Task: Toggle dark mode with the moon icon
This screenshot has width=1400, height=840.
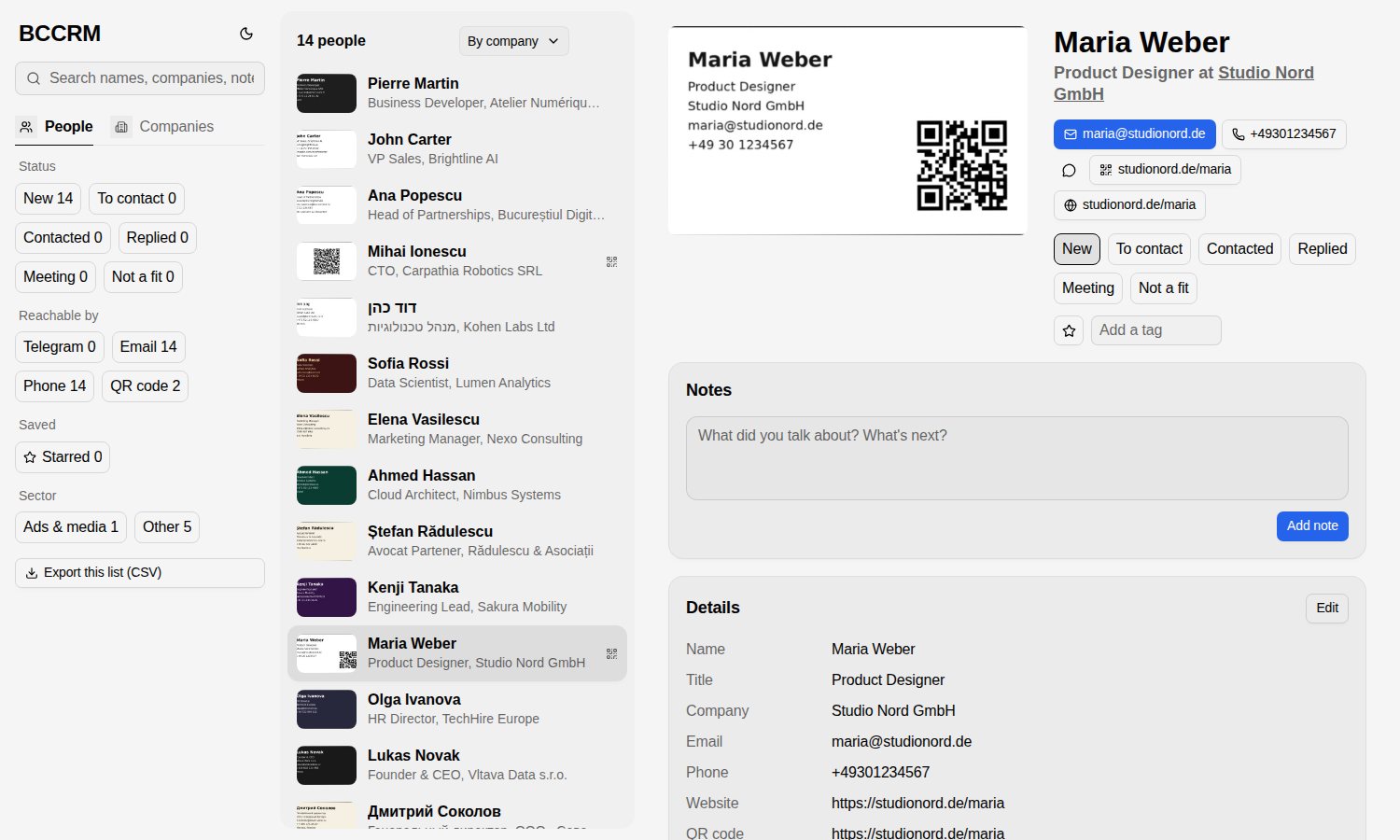Action: click(x=246, y=34)
